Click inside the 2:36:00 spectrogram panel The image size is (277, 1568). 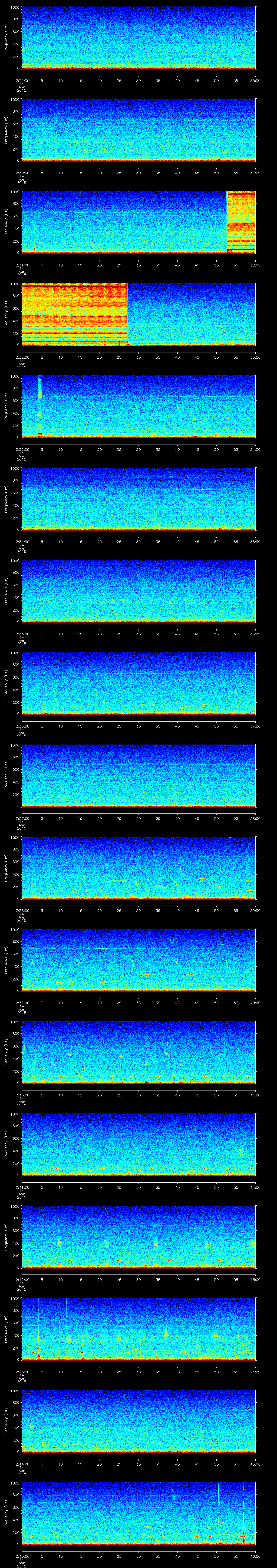coord(138,683)
